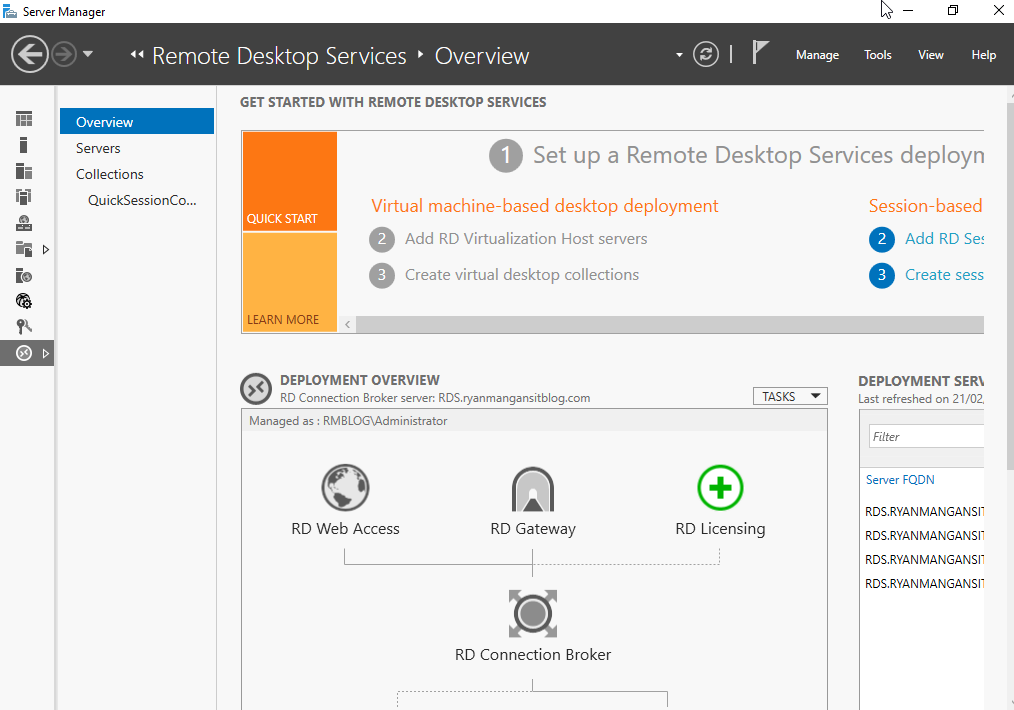Click the Server Manager title bar icon

pos(10,11)
